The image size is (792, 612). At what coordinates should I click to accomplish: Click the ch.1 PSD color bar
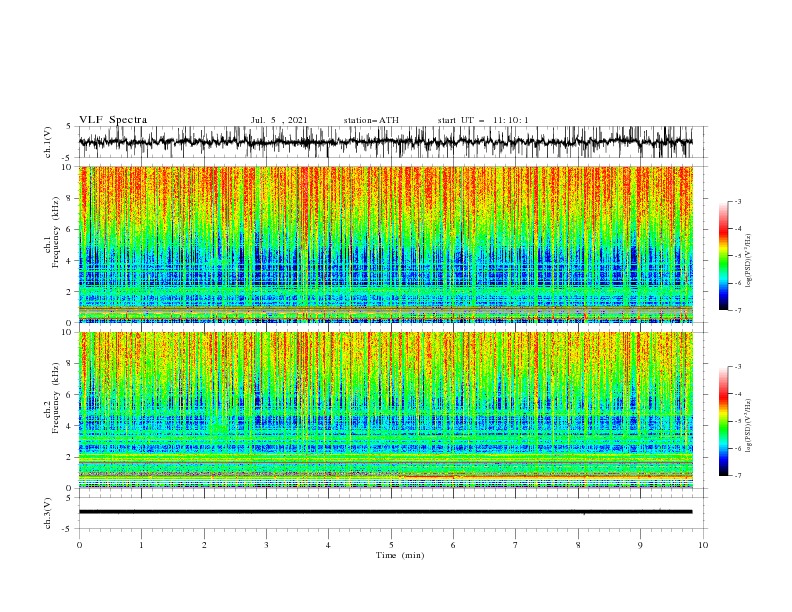coord(723,256)
